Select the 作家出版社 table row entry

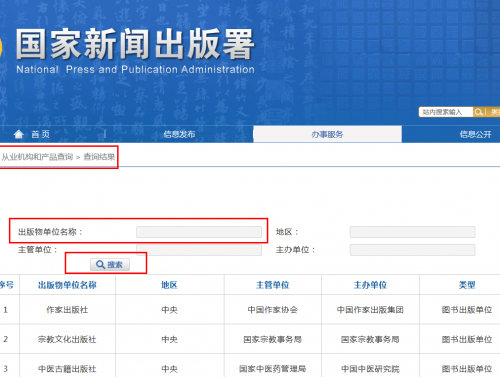[x=67, y=310]
